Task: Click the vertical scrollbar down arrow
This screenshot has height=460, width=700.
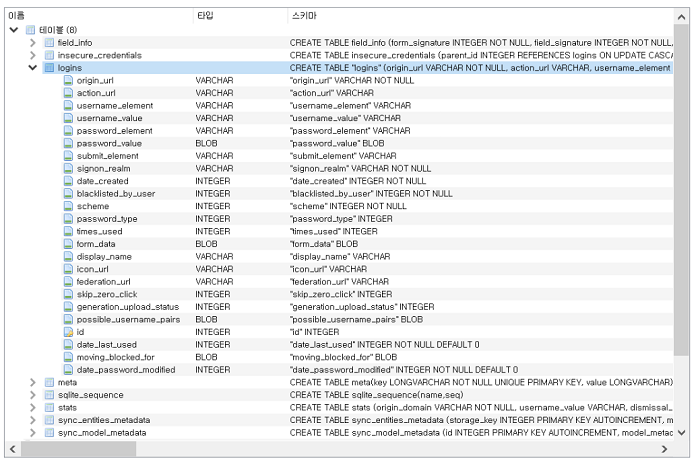Action: pos(681,432)
